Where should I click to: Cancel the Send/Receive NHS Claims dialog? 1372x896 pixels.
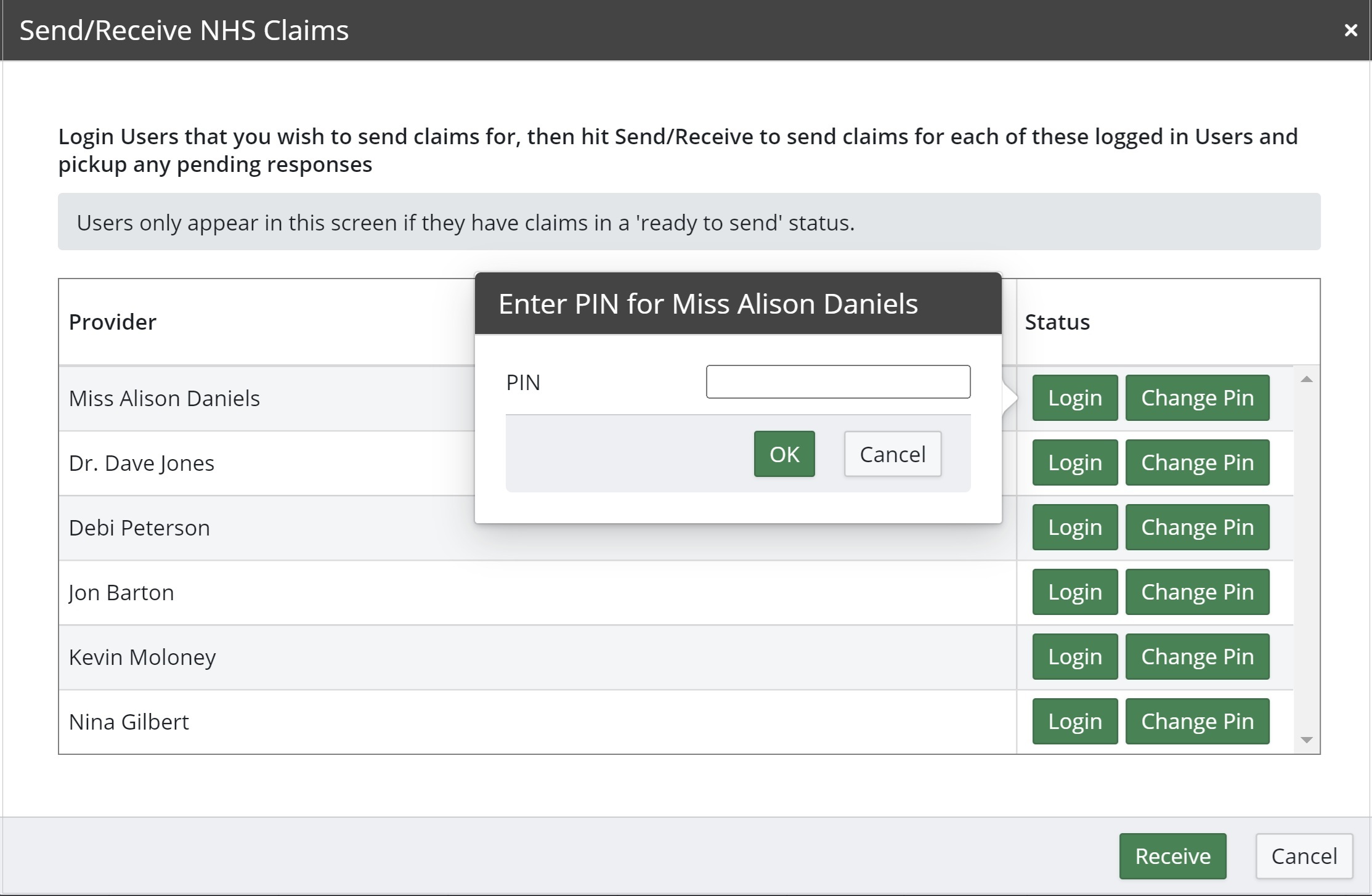pyautogui.click(x=1304, y=857)
